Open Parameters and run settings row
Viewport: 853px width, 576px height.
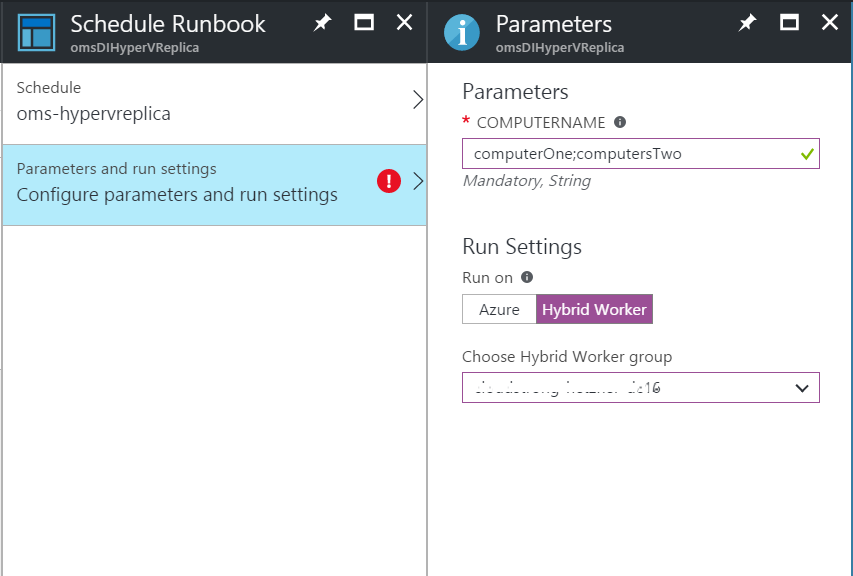coord(214,185)
